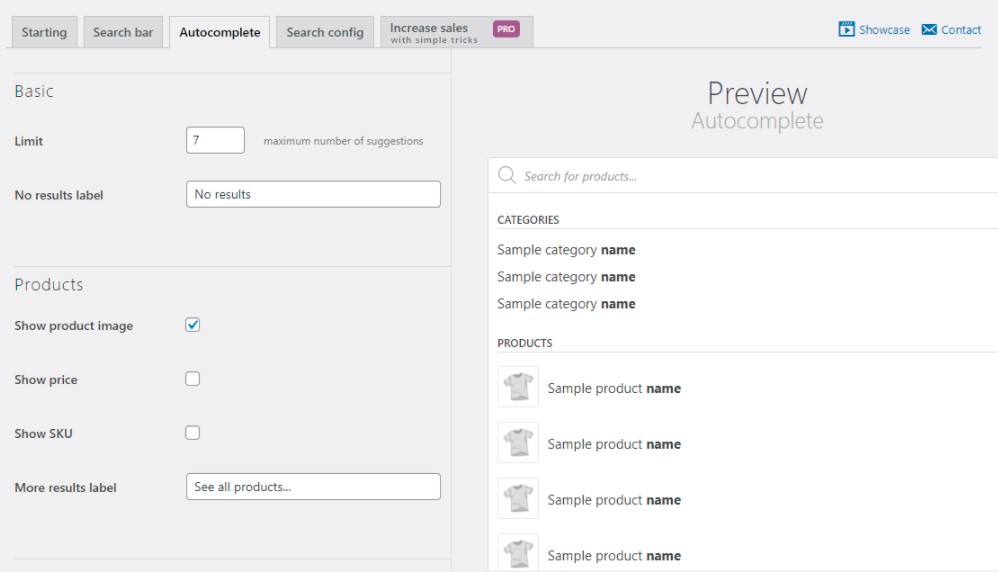Click the PRO badge on Increase sales
This screenshot has width=998, height=572.
tap(506, 29)
